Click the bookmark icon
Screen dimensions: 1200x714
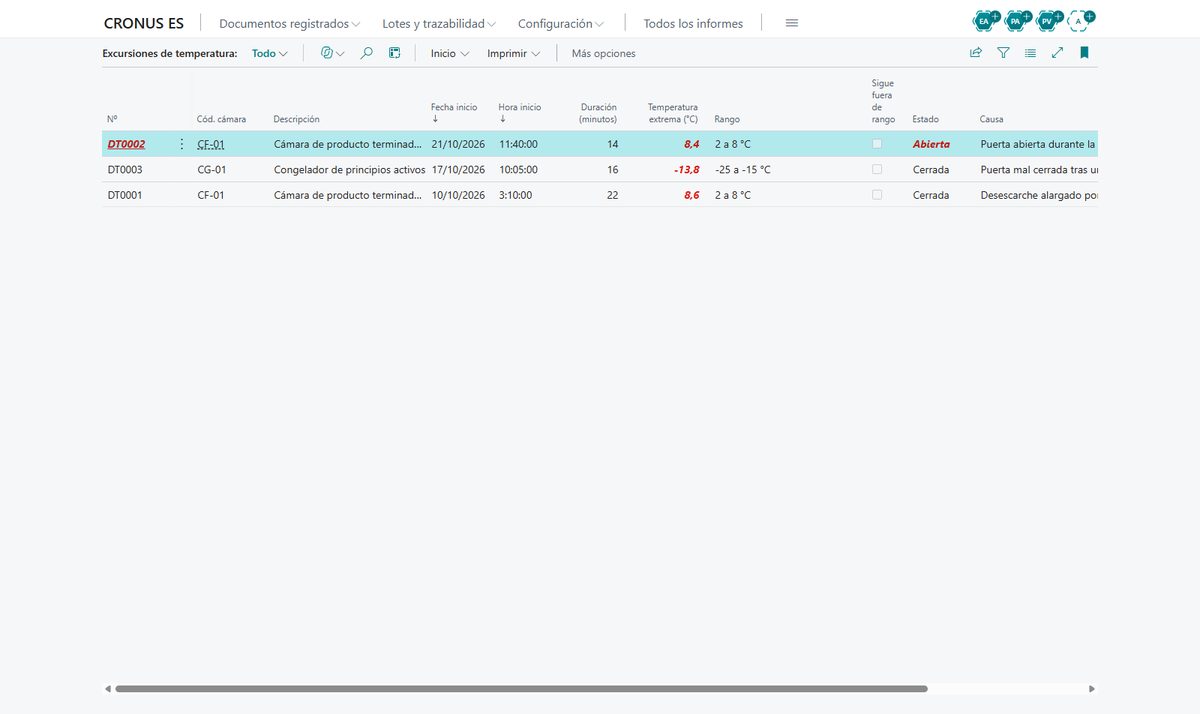click(x=1084, y=53)
